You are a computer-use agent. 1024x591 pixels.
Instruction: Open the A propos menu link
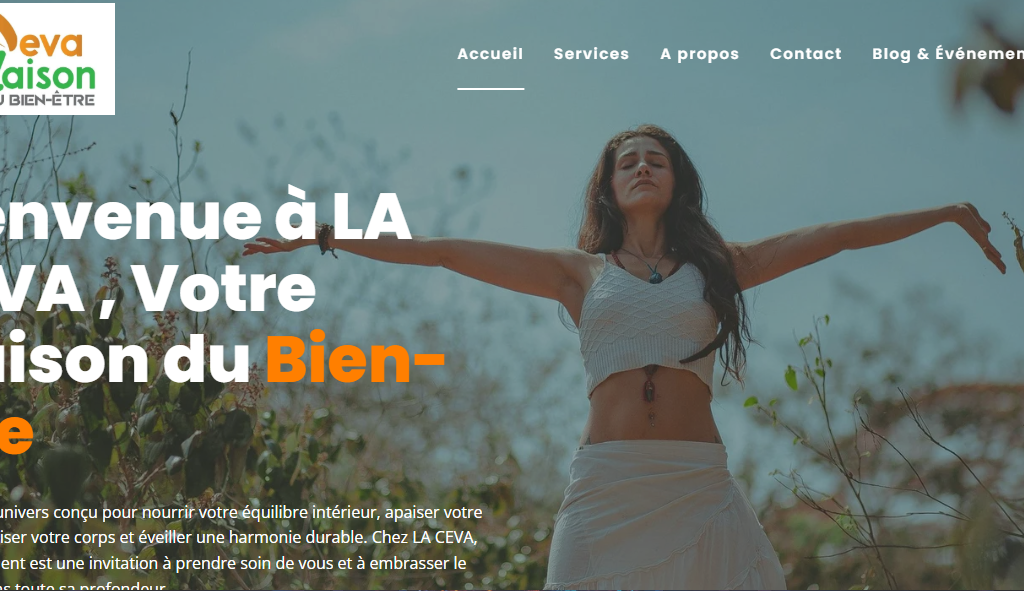tap(699, 54)
